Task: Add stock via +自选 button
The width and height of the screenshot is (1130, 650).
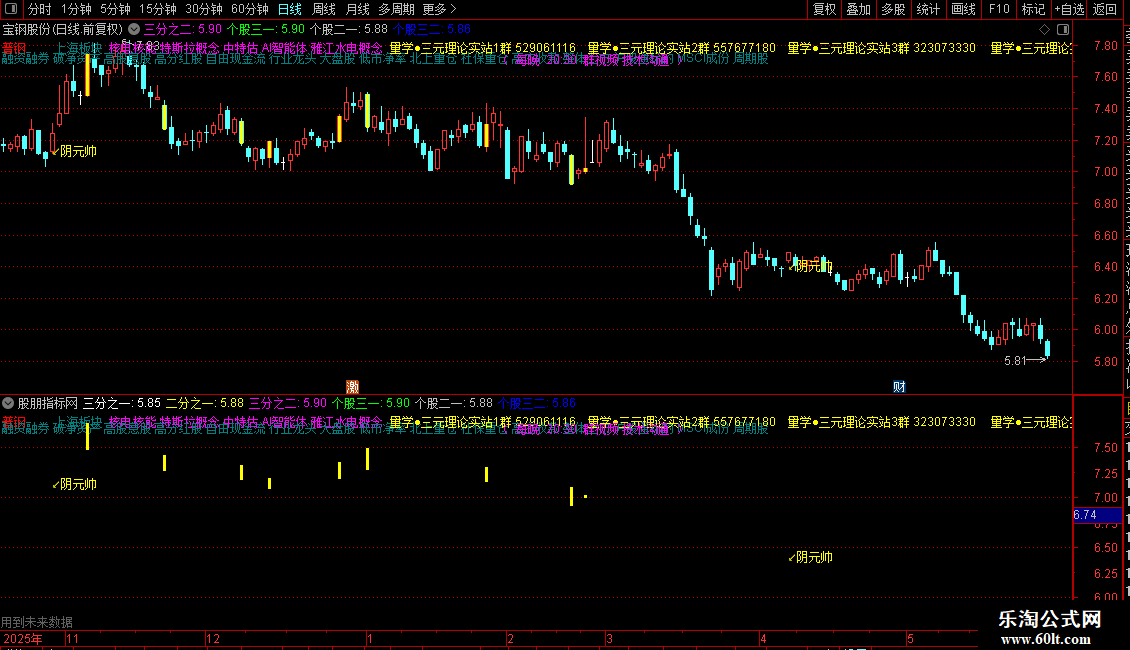Action: [x=1069, y=9]
